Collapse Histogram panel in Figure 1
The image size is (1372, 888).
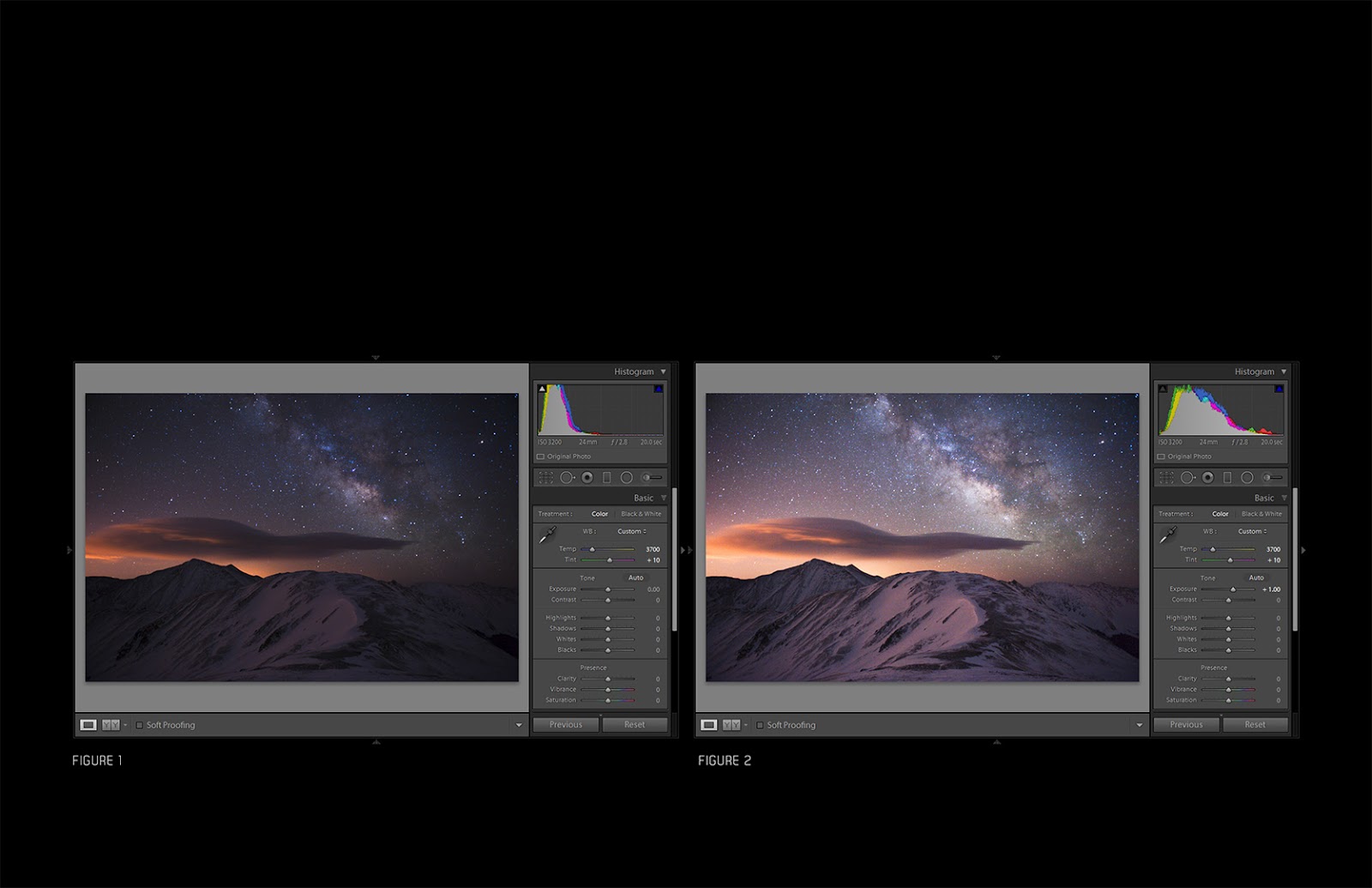tap(663, 372)
